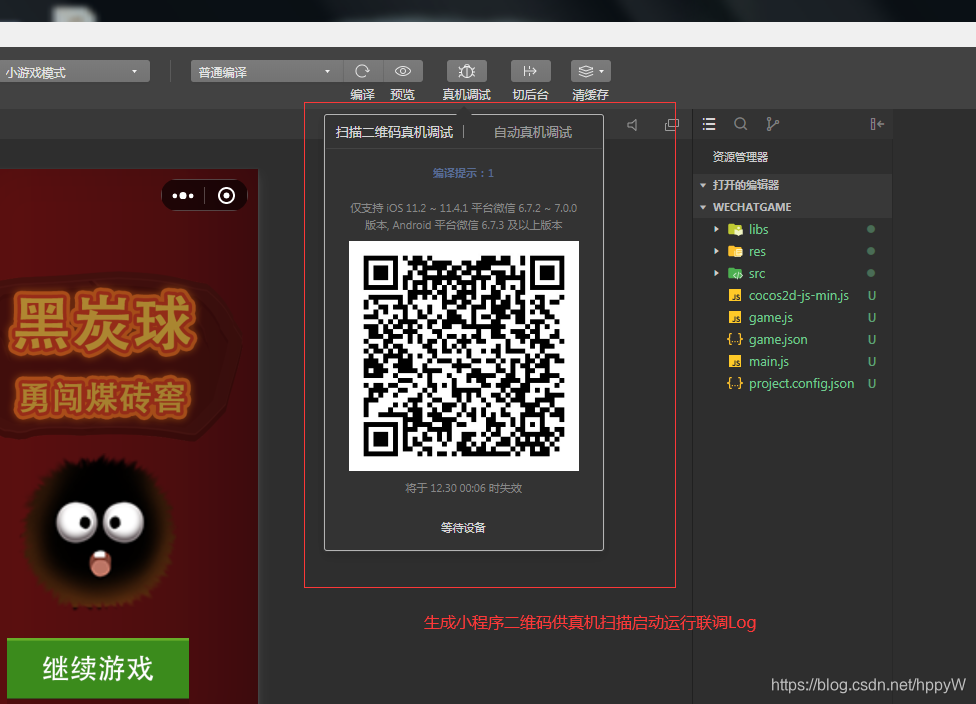
Task: Click the 编译提示：1 link
Action: point(463,173)
